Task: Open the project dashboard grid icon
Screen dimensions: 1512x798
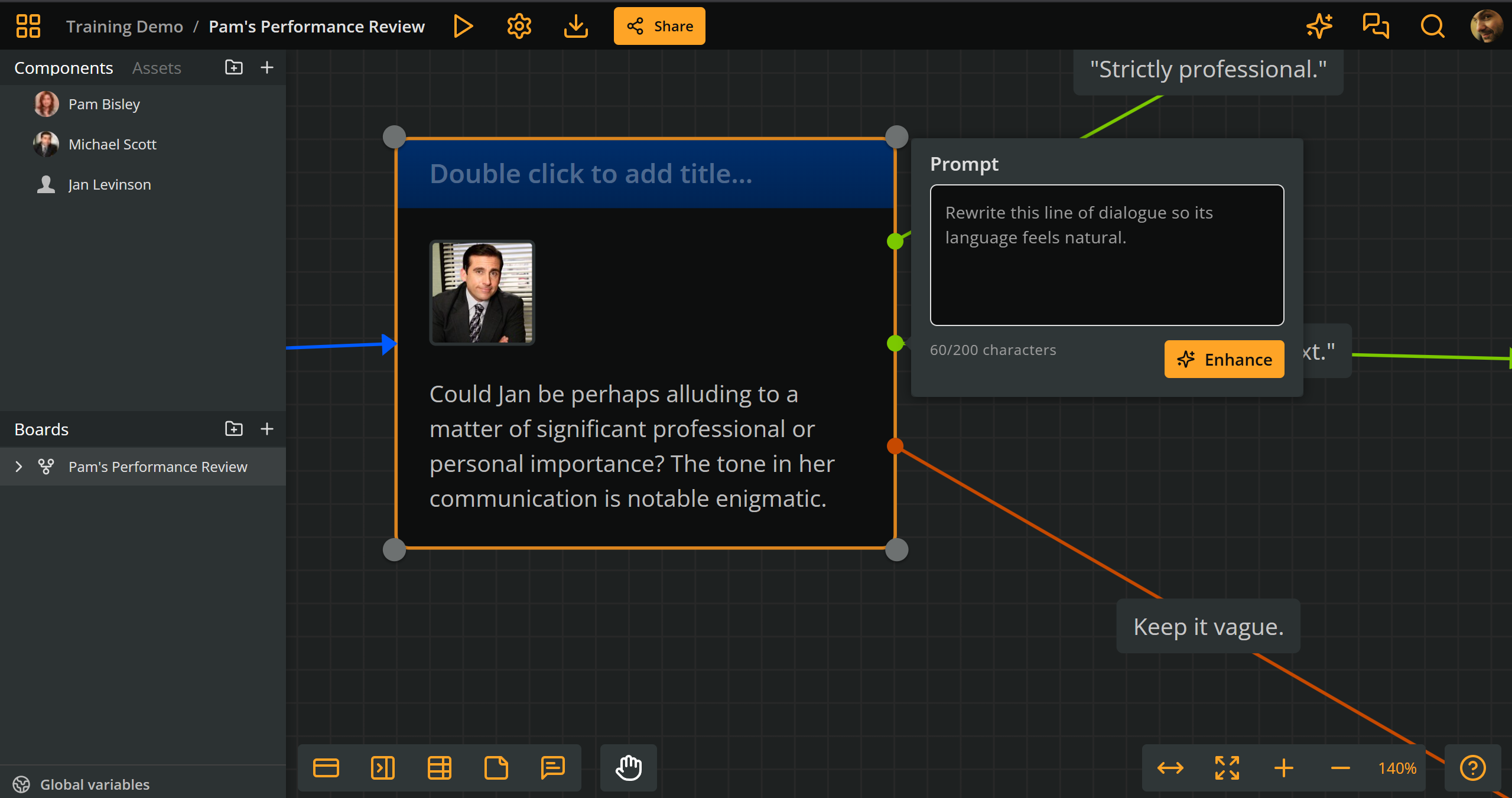Action: (x=28, y=26)
